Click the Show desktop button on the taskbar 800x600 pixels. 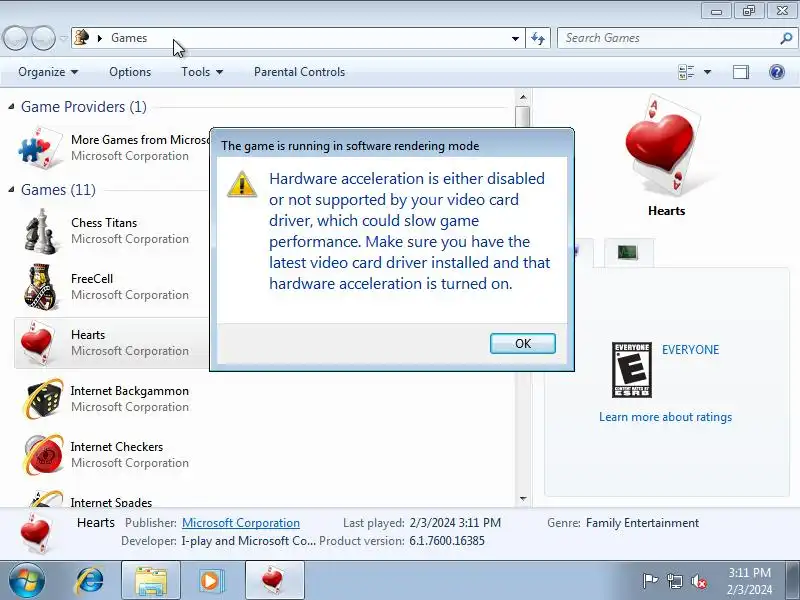click(x=793, y=581)
